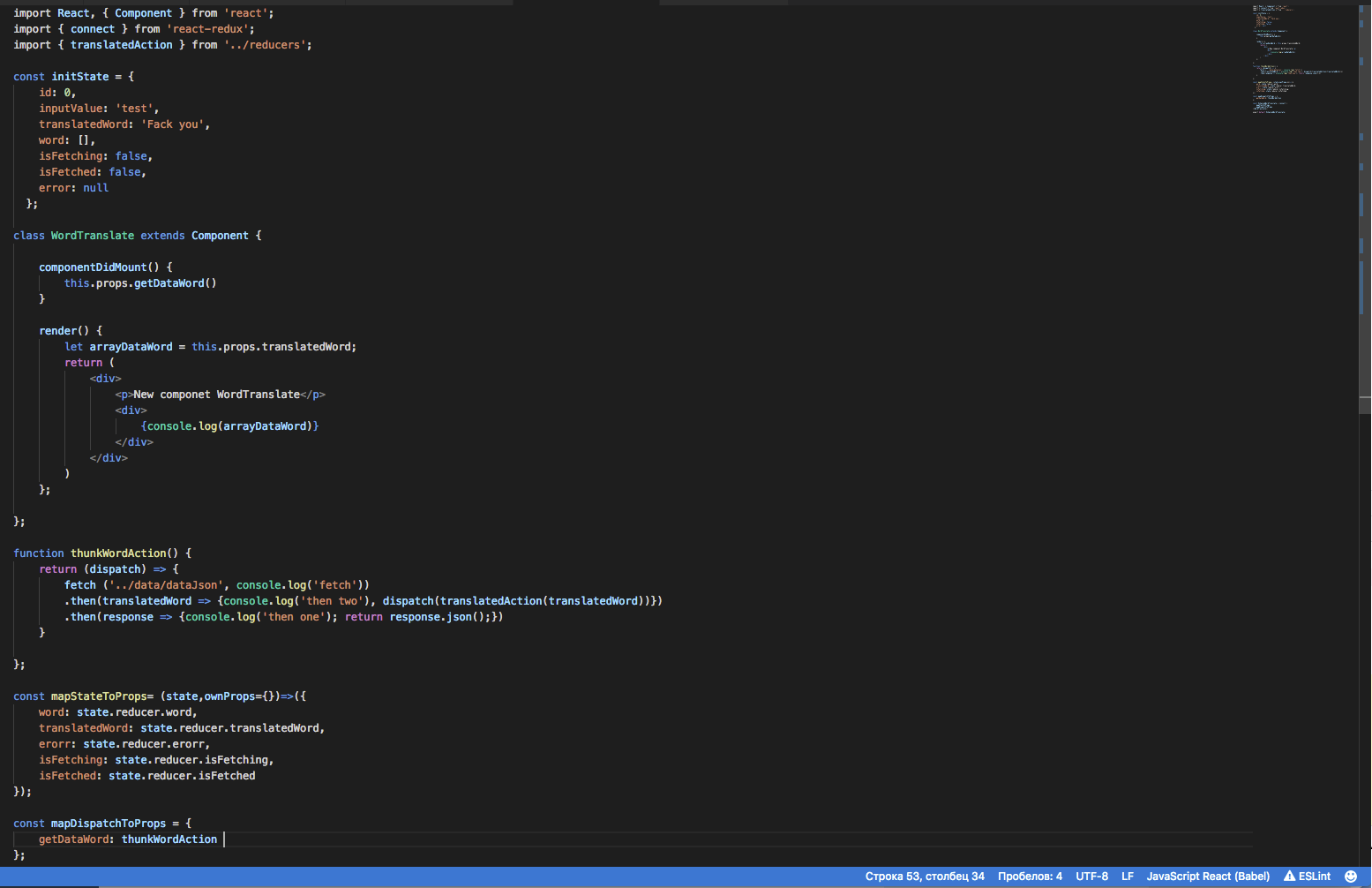Viewport: 1372px width, 888px height.
Task: Place cursor on '../reducers' import path
Action: pos(265,45)
